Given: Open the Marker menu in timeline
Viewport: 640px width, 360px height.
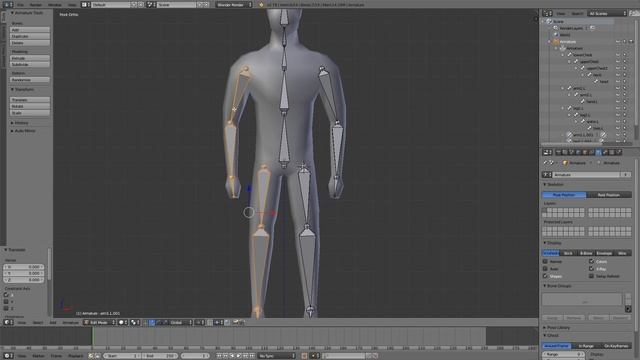Looking at the screenshot, I should (38, 356).
